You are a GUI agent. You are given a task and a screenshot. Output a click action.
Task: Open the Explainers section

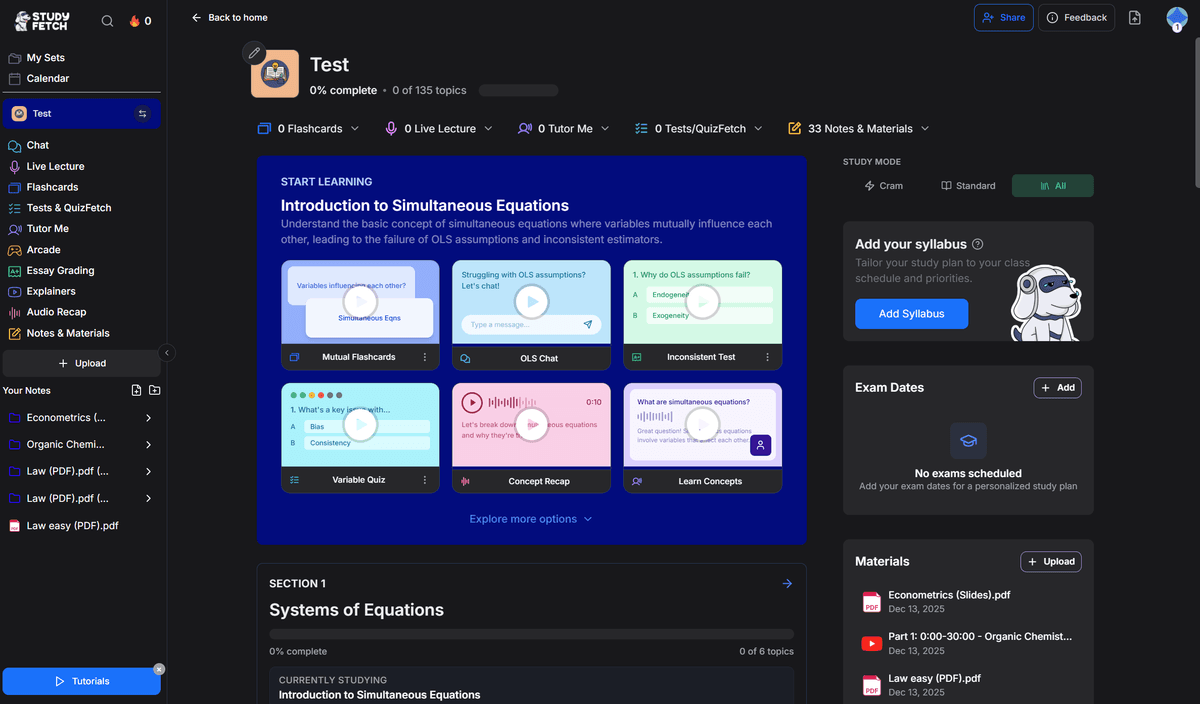[x=50, y=291]
